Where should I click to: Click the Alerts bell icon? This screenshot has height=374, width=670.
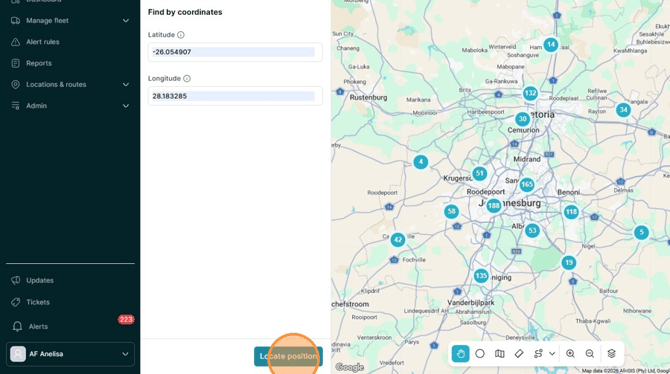(x=17, y=327)
